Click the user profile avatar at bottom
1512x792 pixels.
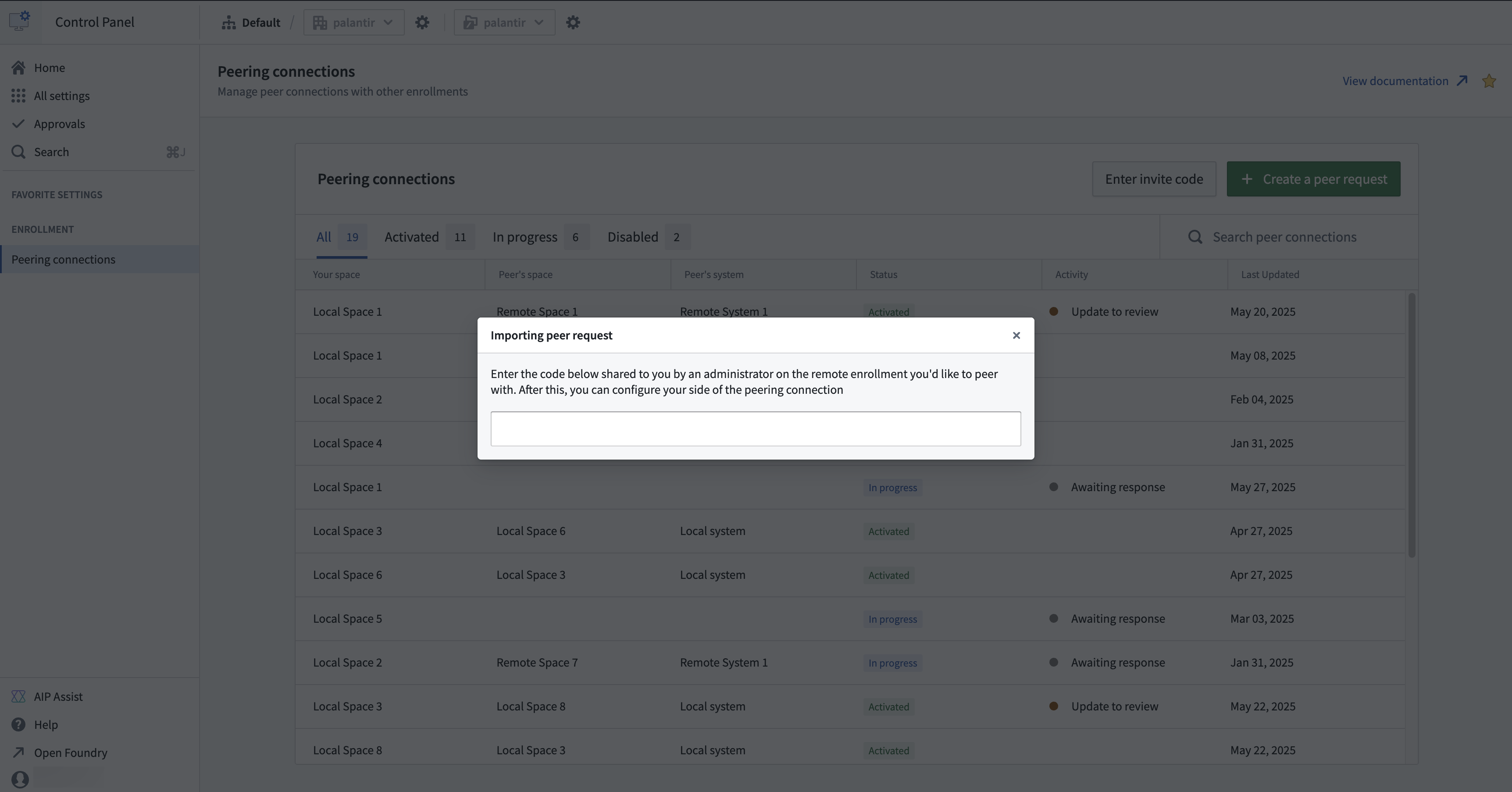(19, 779)
